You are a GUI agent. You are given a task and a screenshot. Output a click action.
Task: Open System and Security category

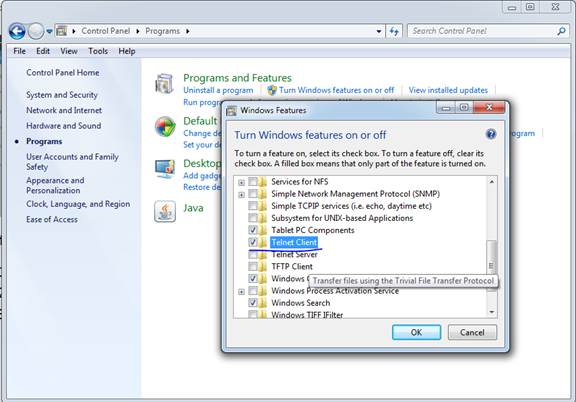[x=62, y=95]
